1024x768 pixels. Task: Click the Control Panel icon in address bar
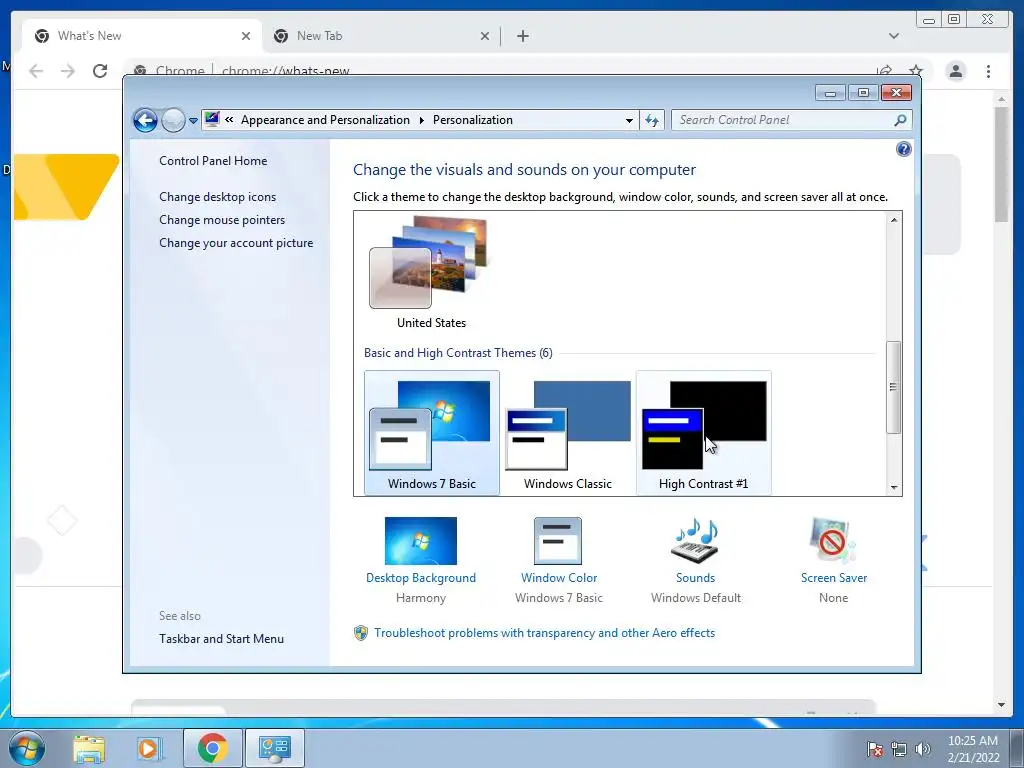(x=212, y=120)
